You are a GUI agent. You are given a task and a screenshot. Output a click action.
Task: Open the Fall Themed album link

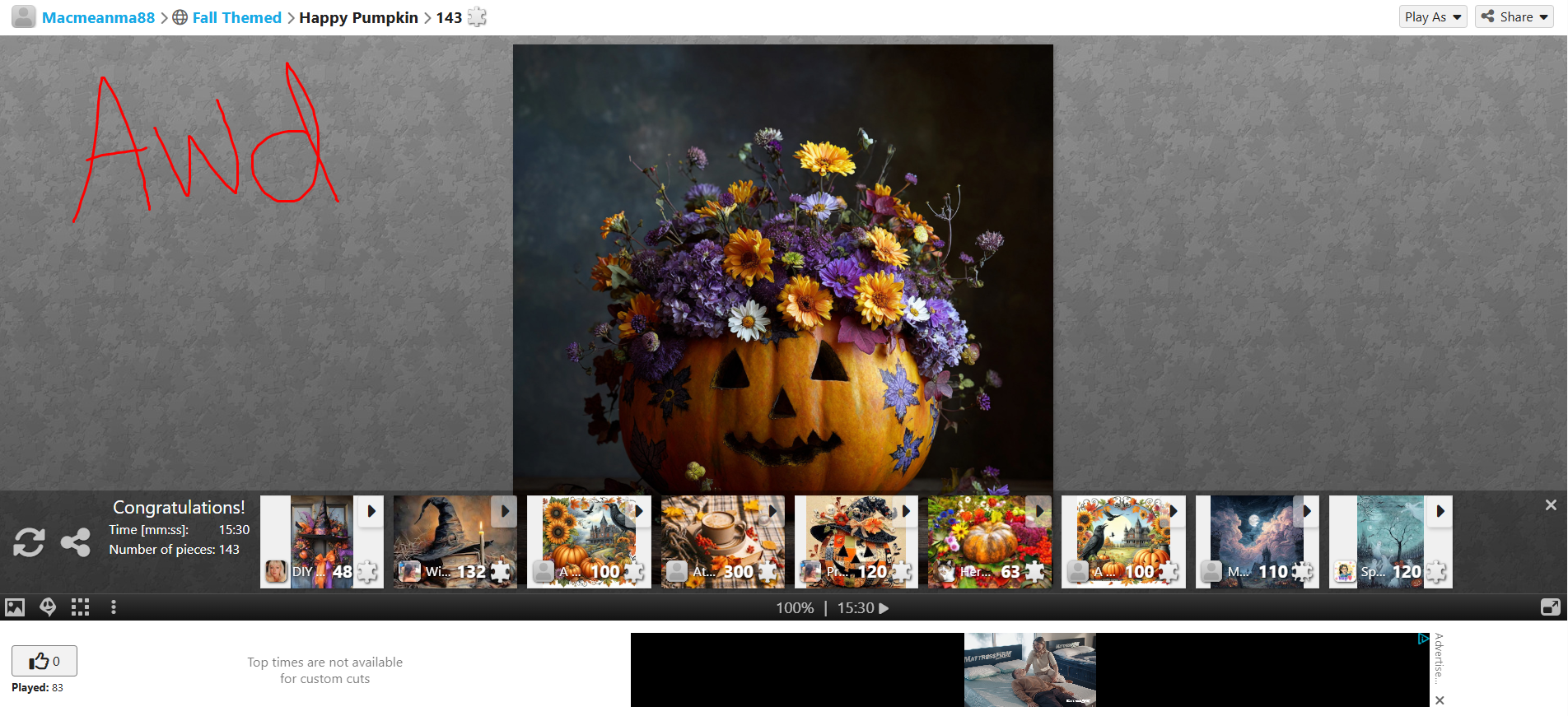point(236,17)
